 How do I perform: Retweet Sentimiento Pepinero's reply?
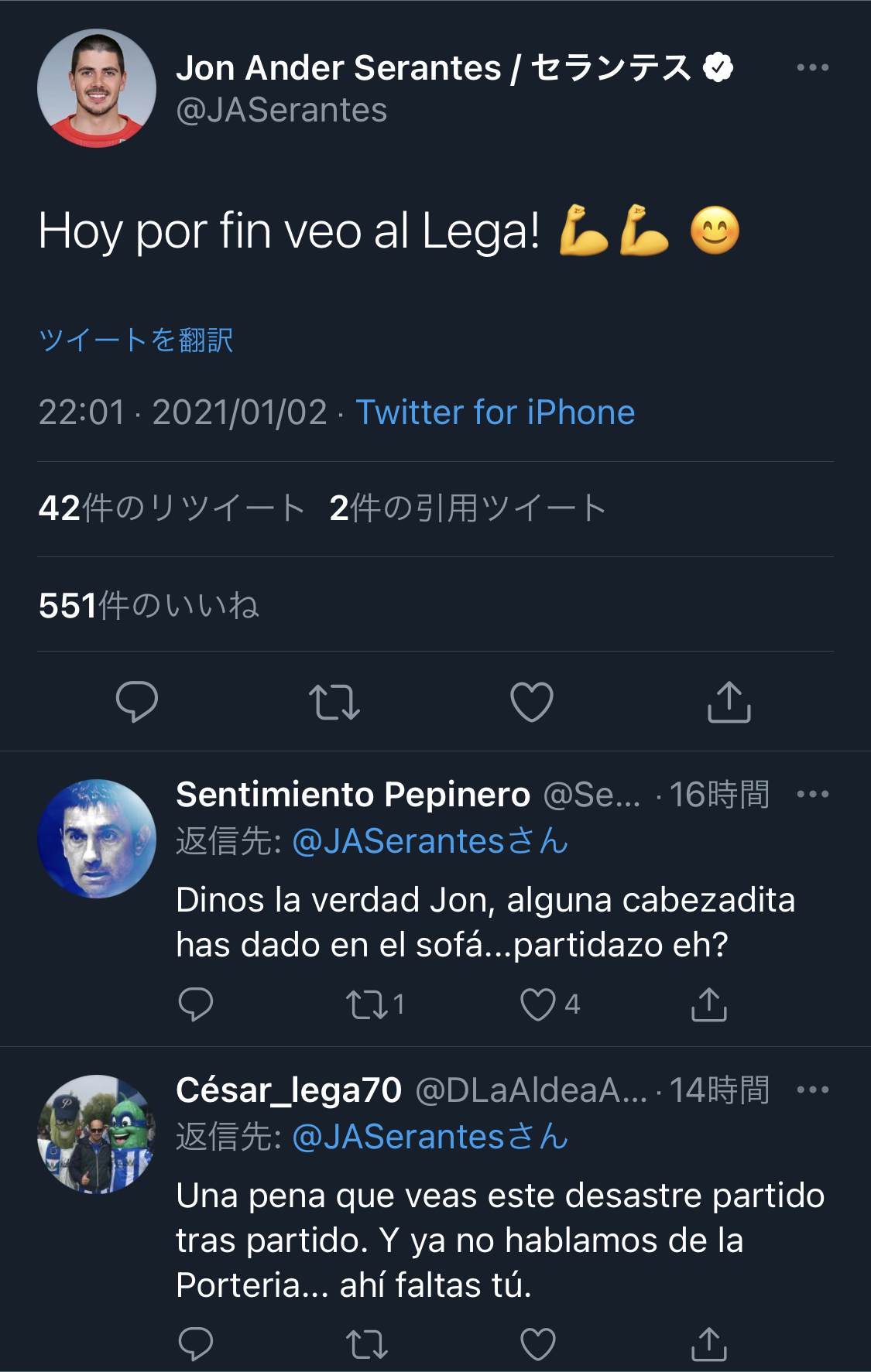tap(367, 1004)
